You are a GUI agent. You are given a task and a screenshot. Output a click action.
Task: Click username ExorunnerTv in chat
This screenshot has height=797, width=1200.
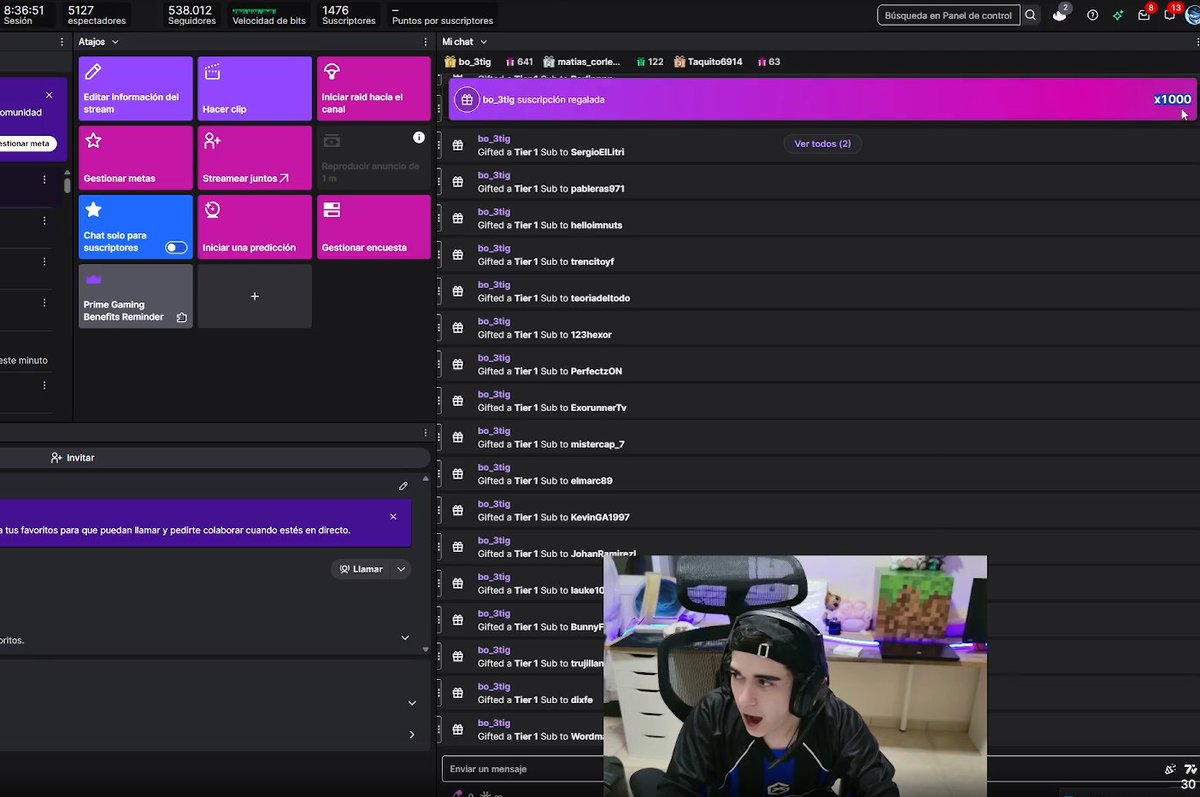click(x=599, y=408)
